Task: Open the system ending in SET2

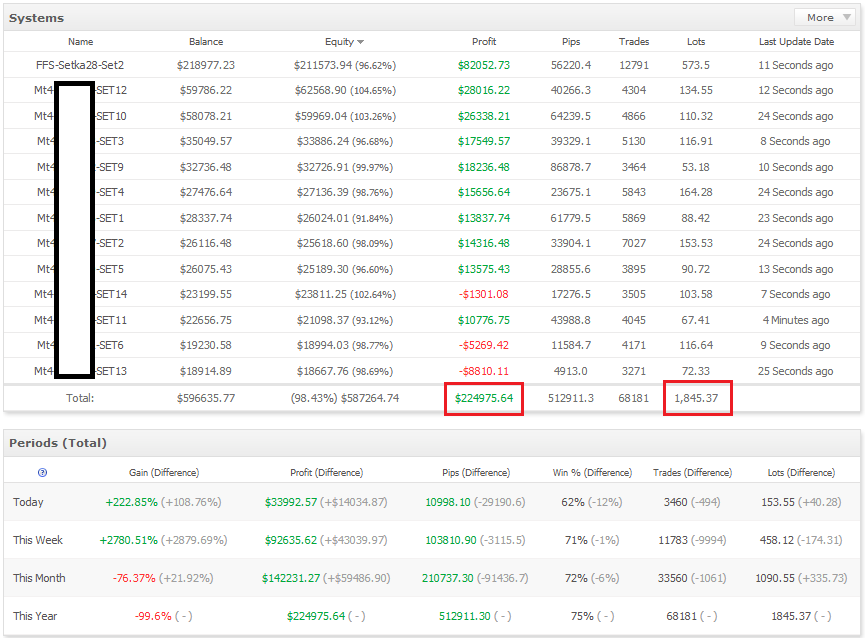Action: click(81, 243)
